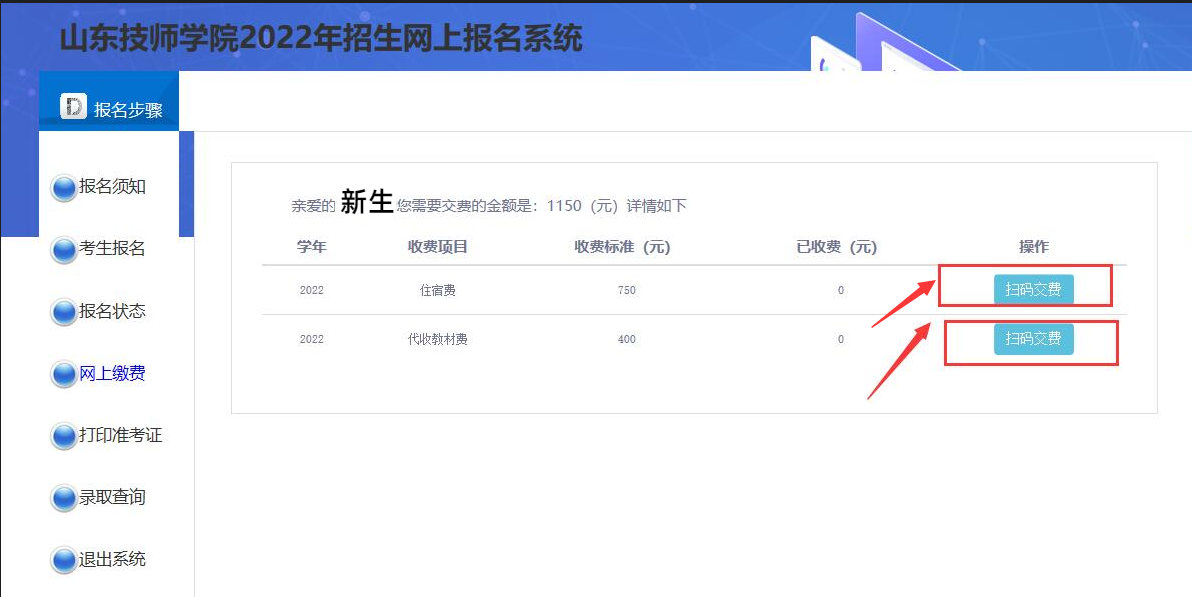Click the blue ball icon beside 报名须知
Screen dimensions: 1192x597
[64, 188]
